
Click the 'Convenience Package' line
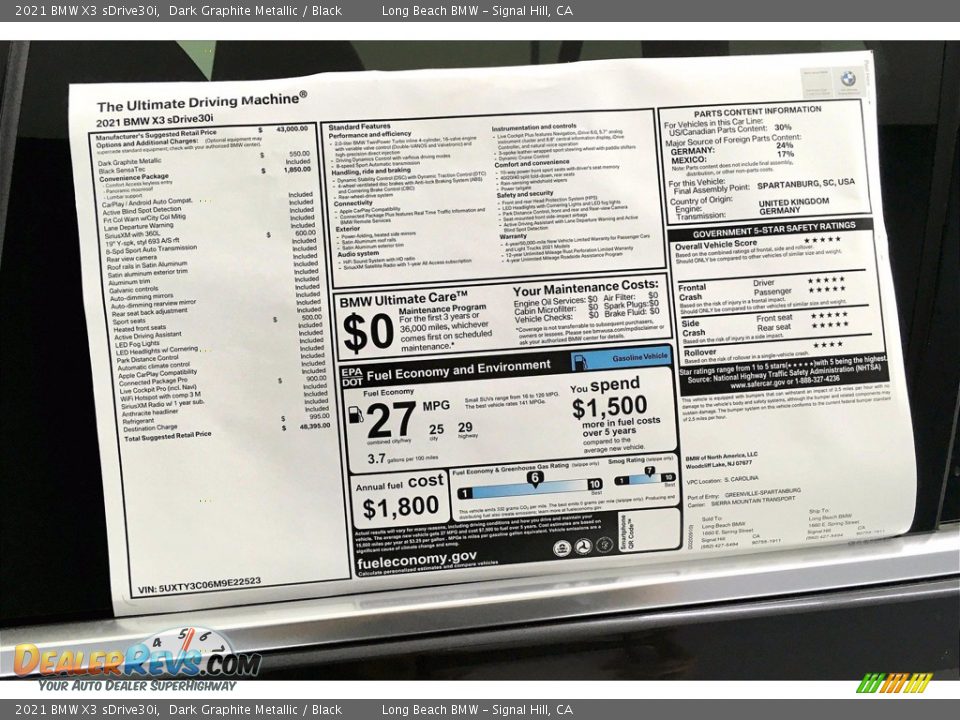pyautogui.click(x=133, y=177)
